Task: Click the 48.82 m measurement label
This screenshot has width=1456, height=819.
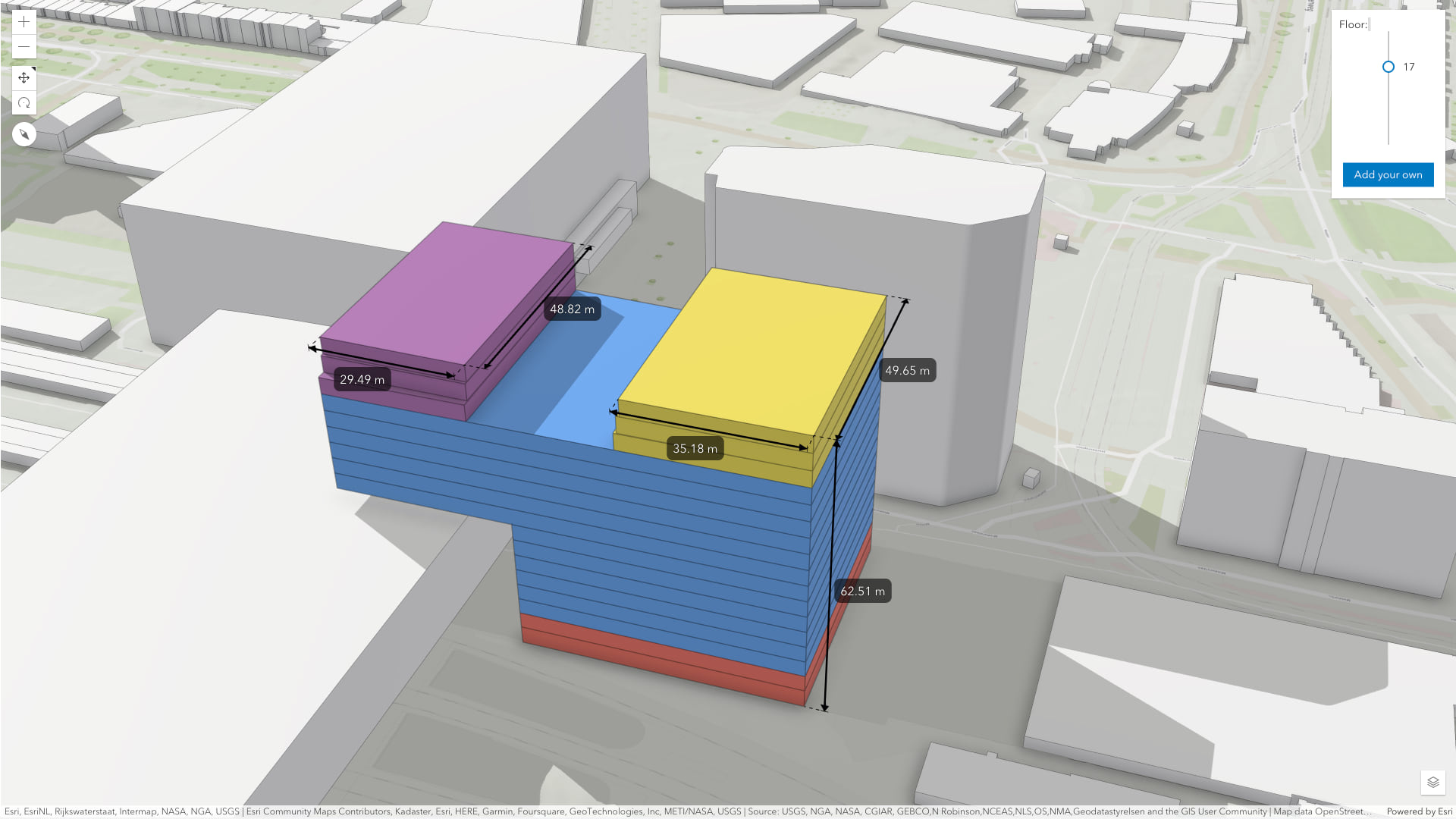Action: pyautogui.click(x=572, y=309)
